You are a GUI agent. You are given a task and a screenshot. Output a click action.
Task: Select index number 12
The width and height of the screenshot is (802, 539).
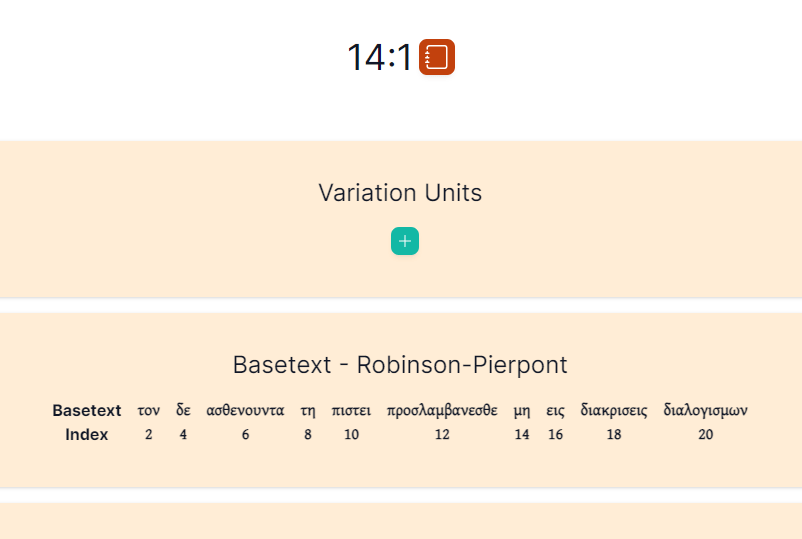(442, 434)
